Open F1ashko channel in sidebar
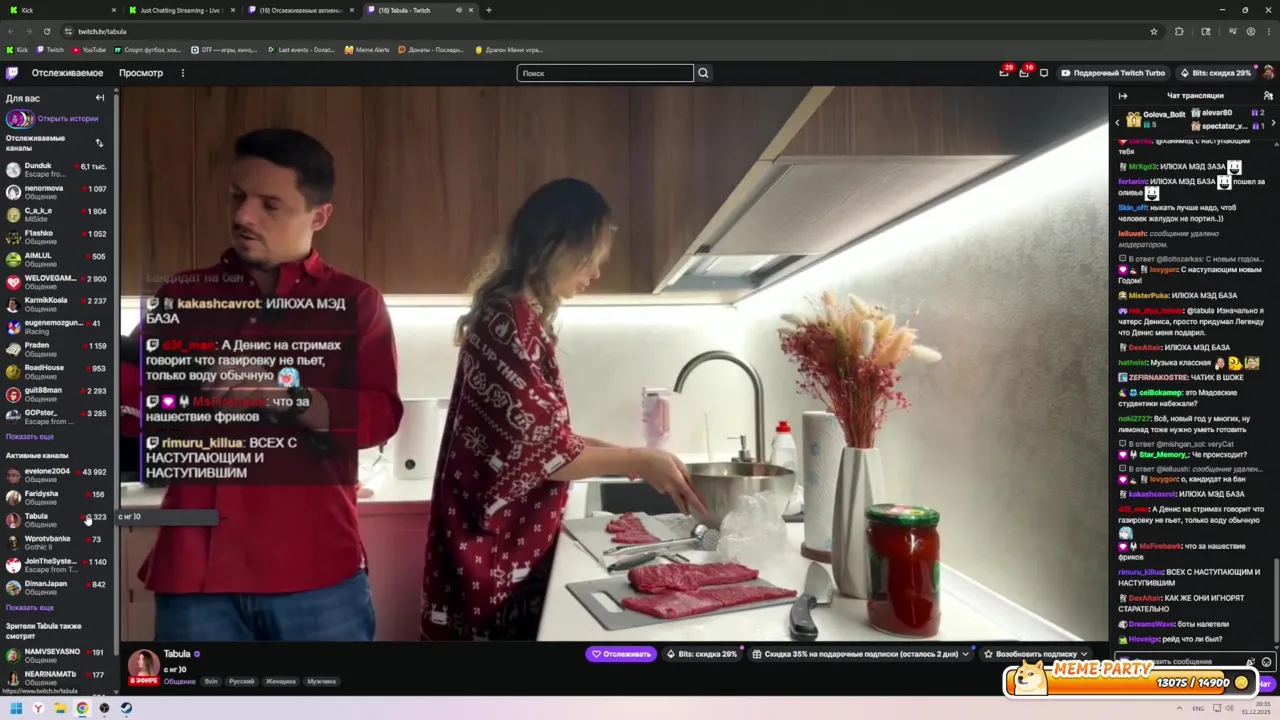The height and width of the screenshot is (720, 1280). click(57, 237)
